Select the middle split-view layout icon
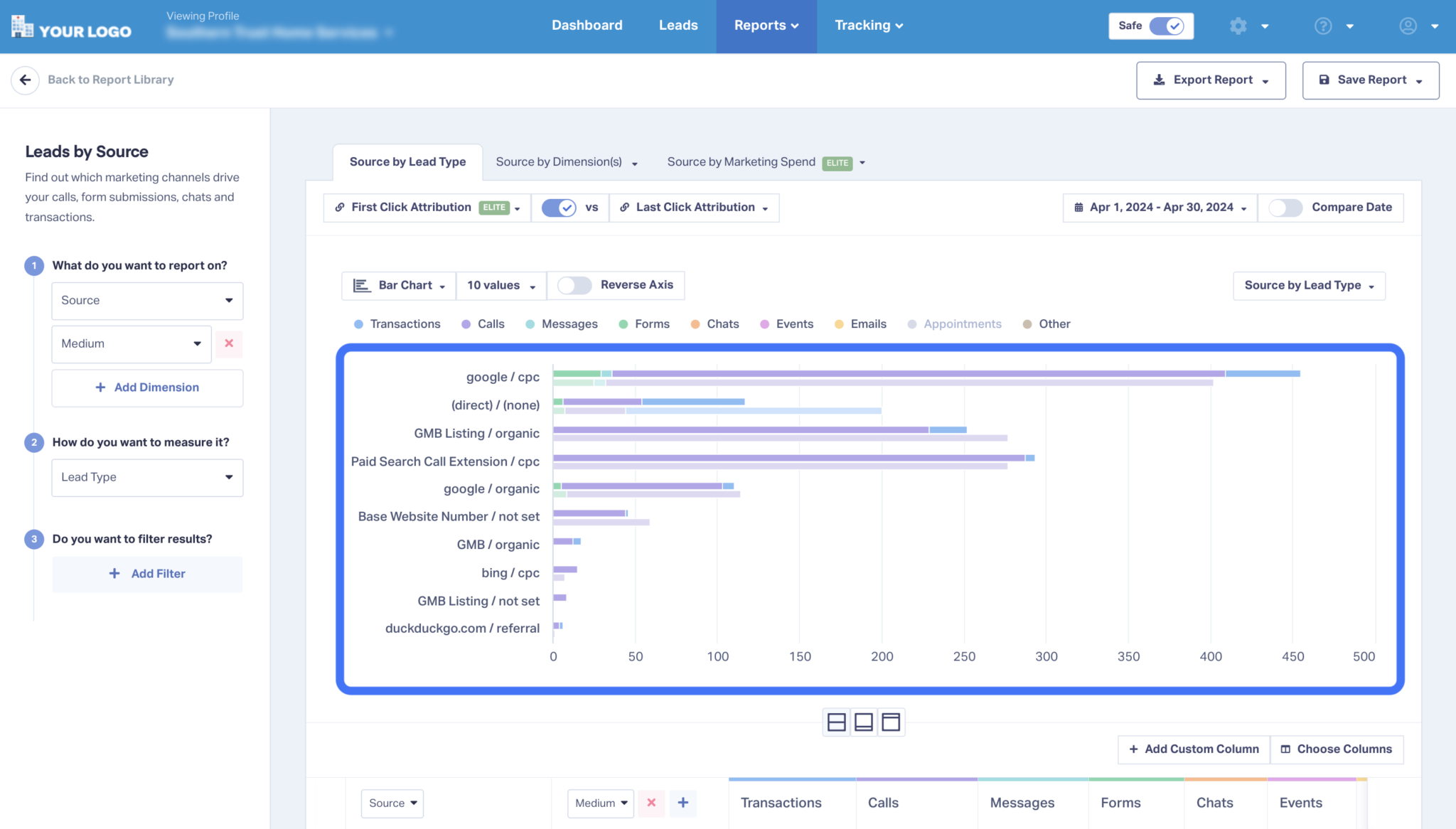 (863, 722)
